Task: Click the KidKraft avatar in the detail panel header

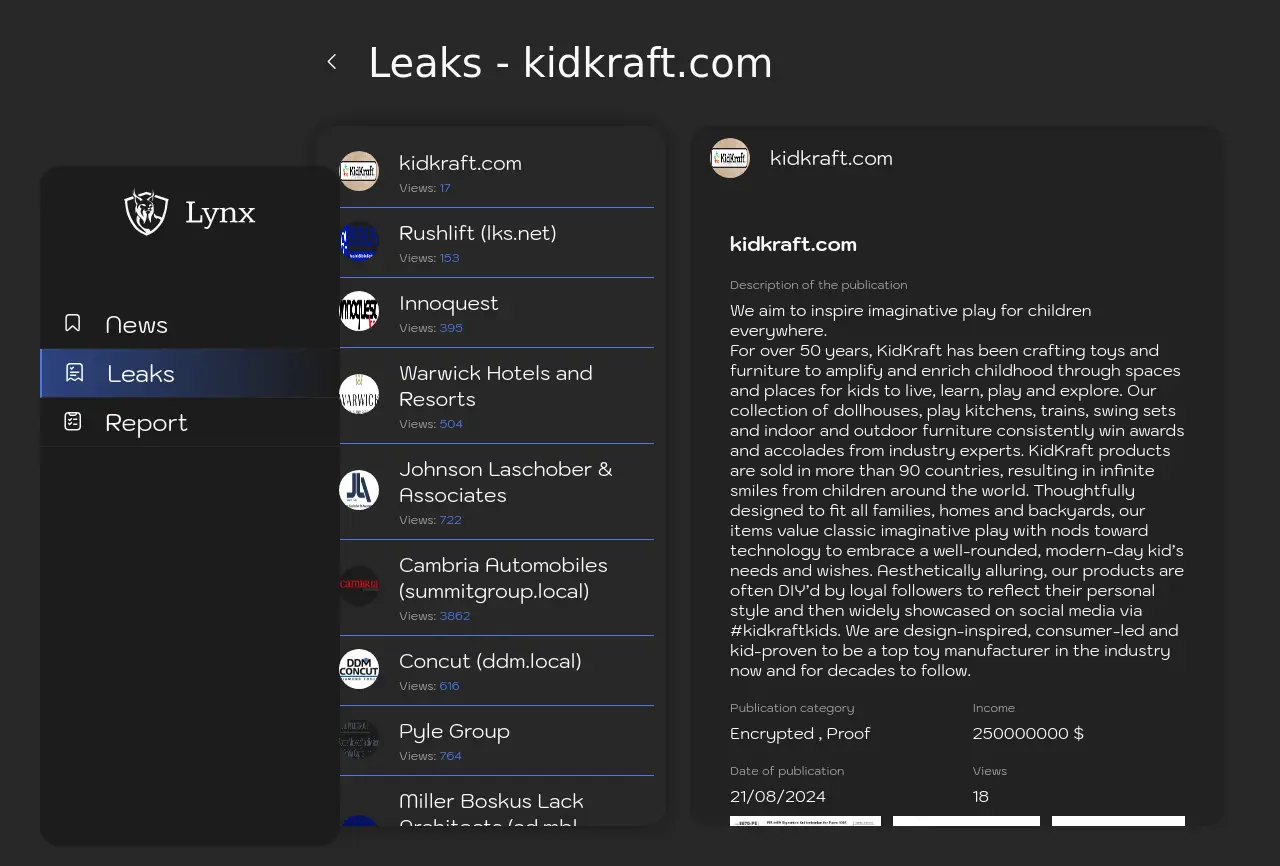Action: click(730, 158)
